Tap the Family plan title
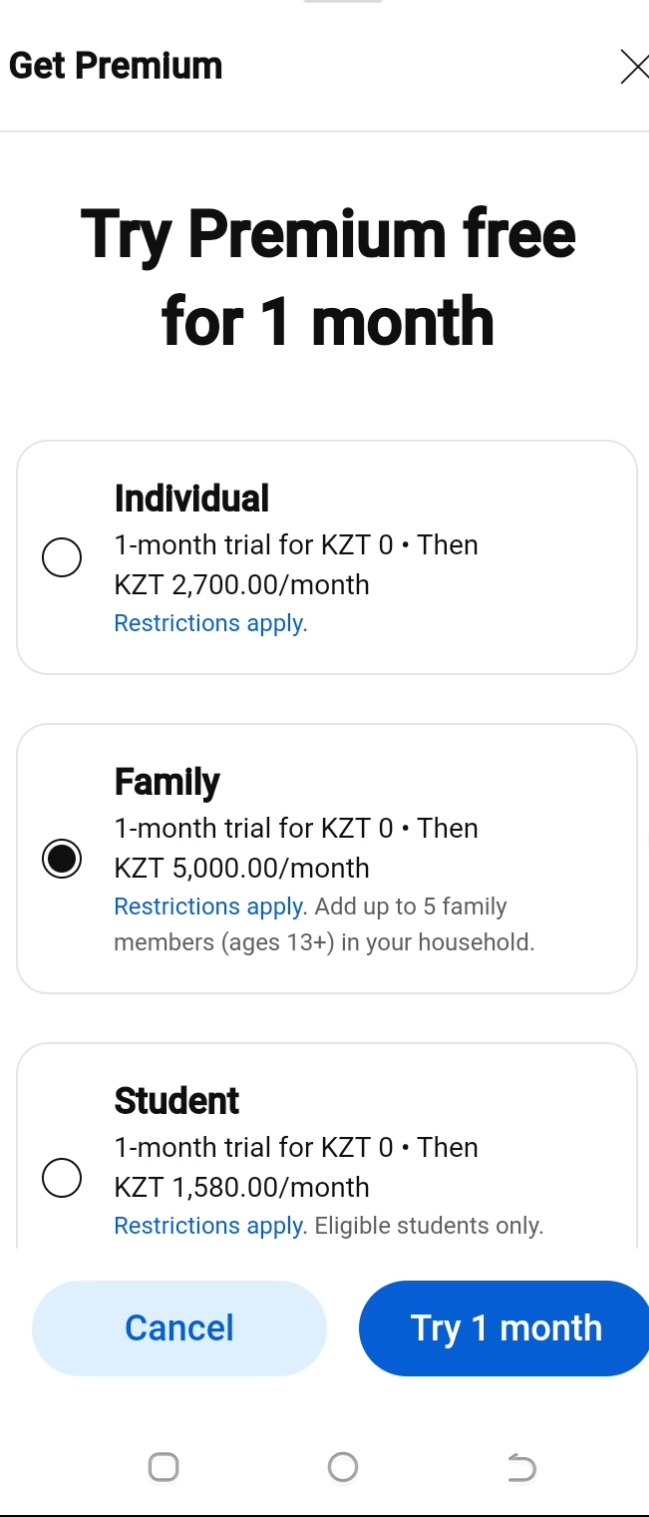Viewport: 649px width, 1517px height. point(167,781)
